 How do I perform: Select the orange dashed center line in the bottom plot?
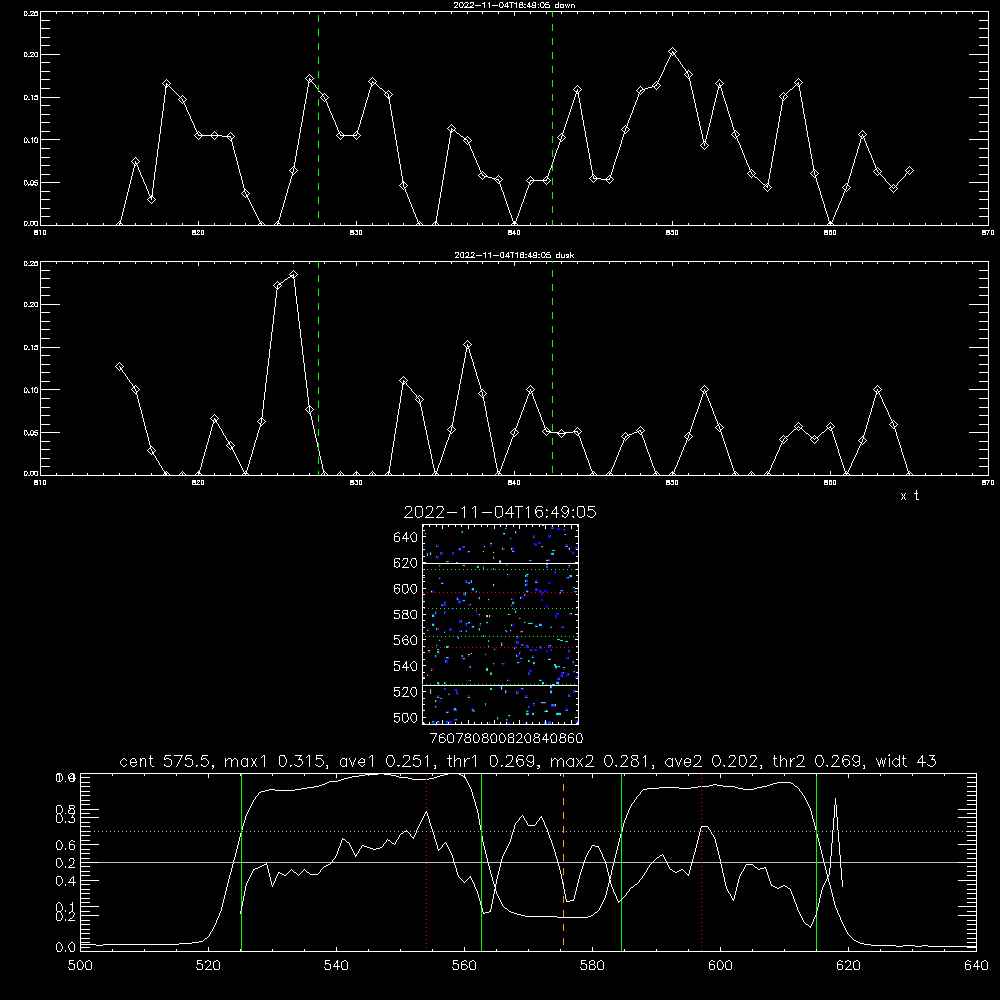point(563,861)
